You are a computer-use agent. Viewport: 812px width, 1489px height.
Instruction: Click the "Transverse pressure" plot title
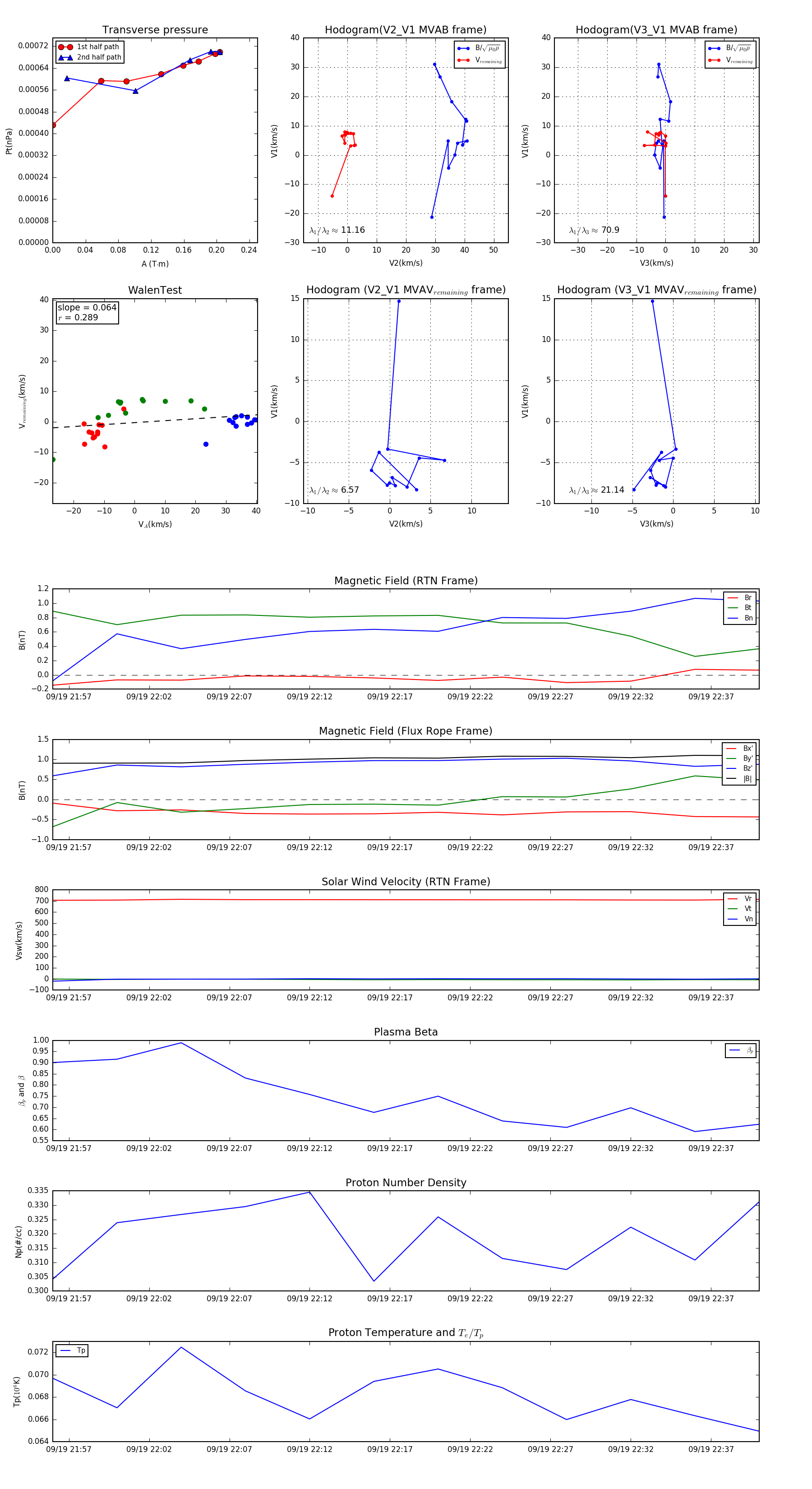tap(155, 30)
